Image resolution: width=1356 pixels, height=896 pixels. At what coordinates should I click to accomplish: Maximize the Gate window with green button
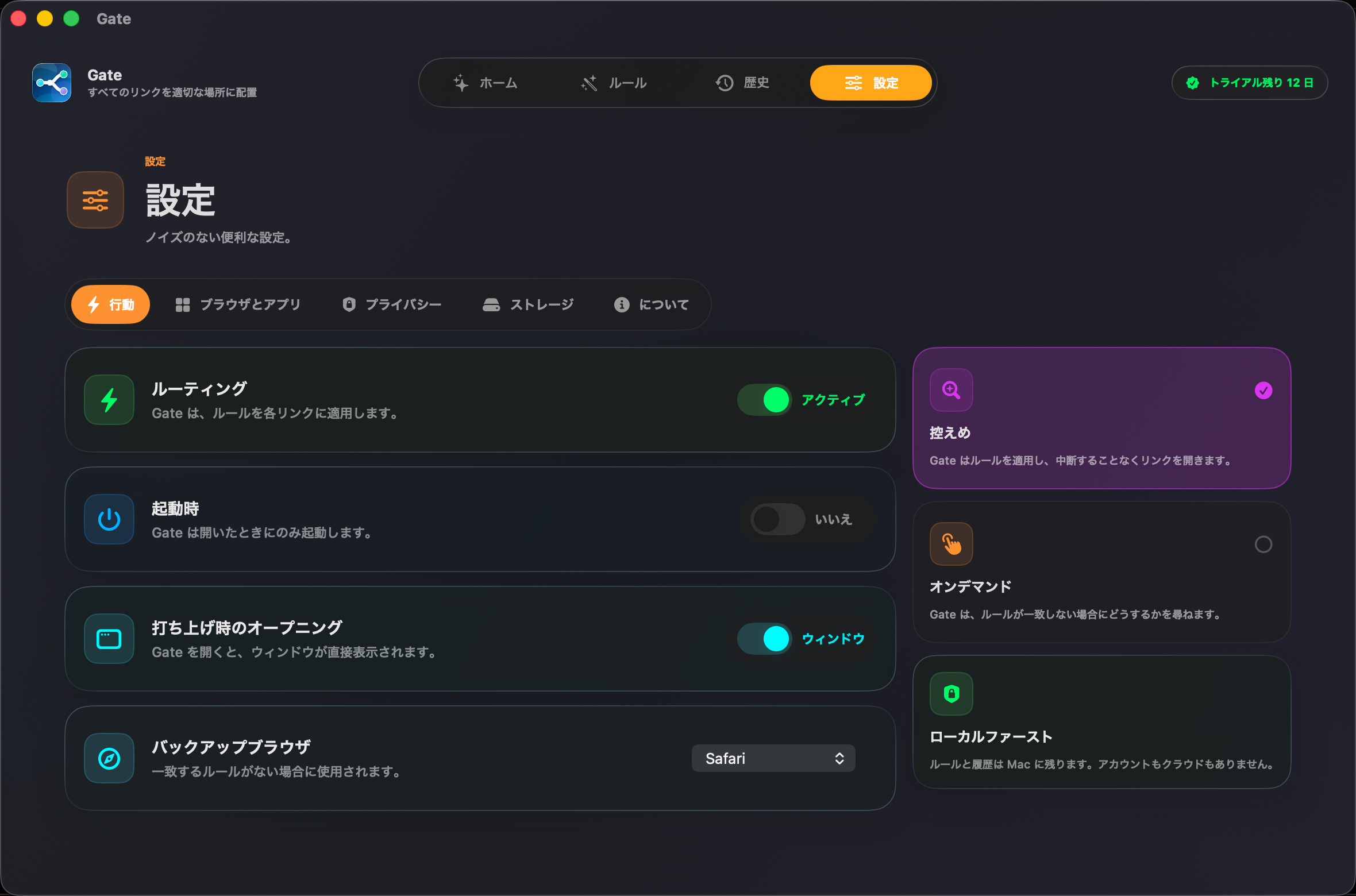(71, 19)
